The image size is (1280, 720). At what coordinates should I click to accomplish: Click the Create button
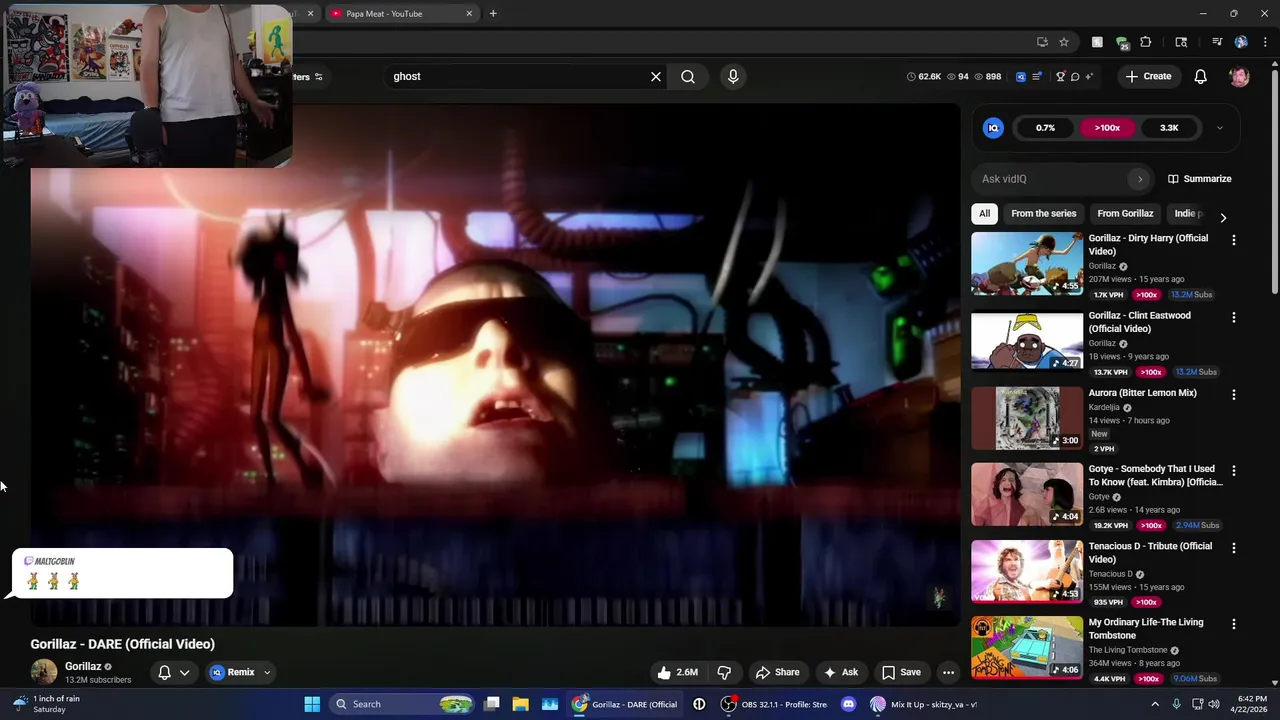(x=1148, y=76)
